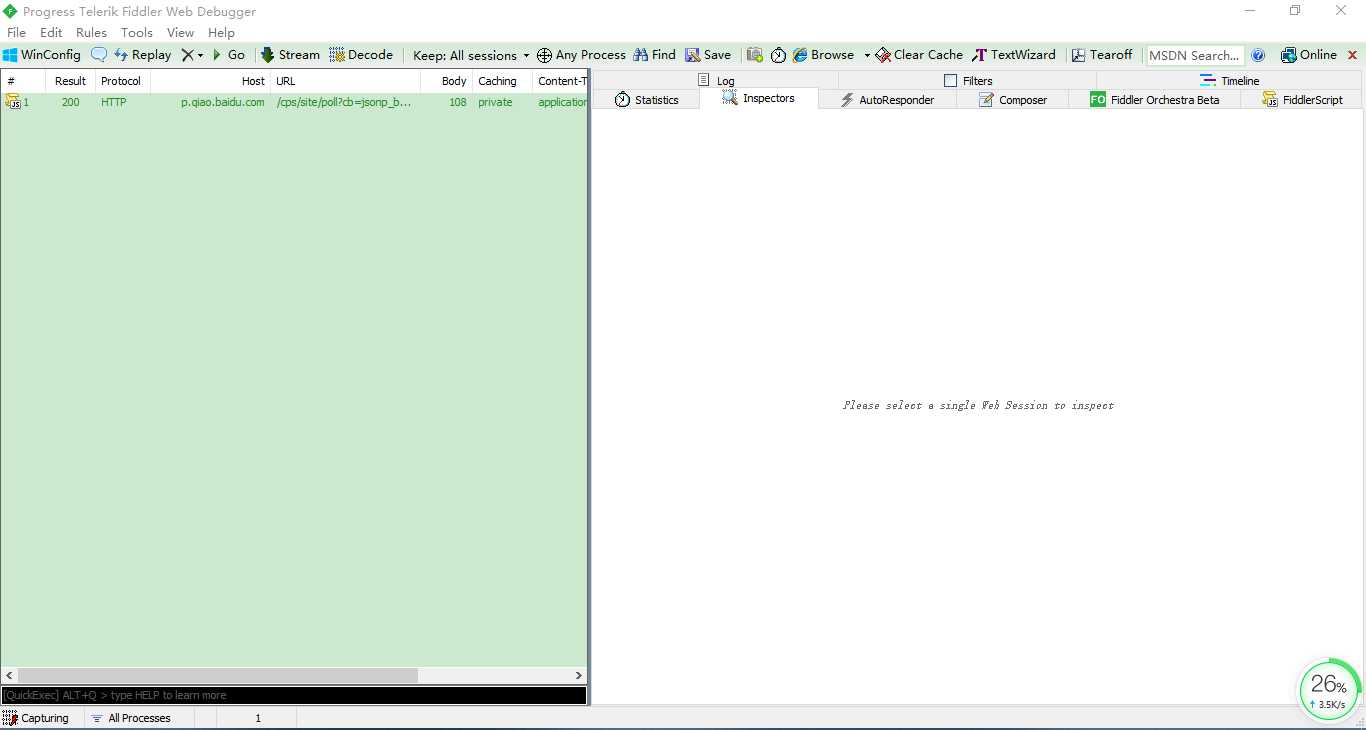Click the blue help question icon

pos(1258,55)
